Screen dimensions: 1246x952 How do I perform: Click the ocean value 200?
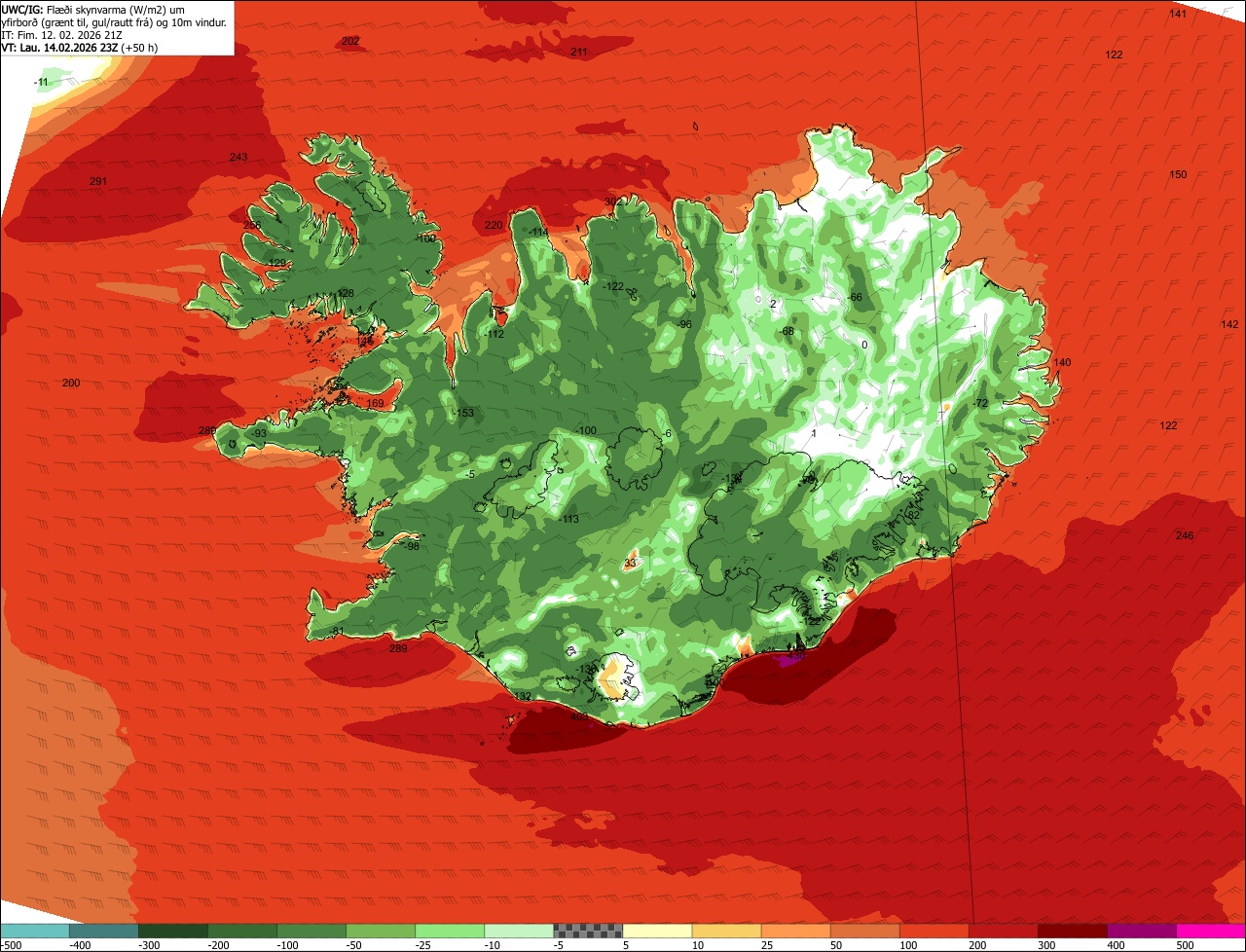coord(71,383)
